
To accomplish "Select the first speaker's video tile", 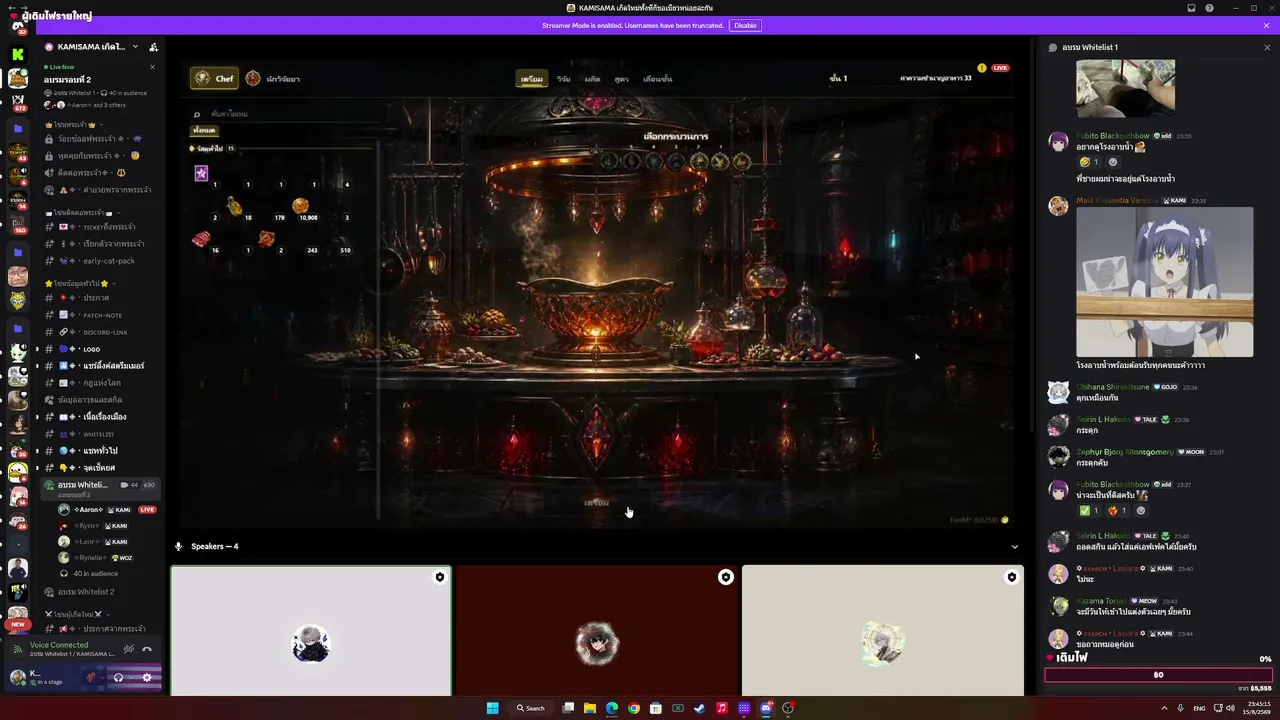I will click(x=311, y=631).
